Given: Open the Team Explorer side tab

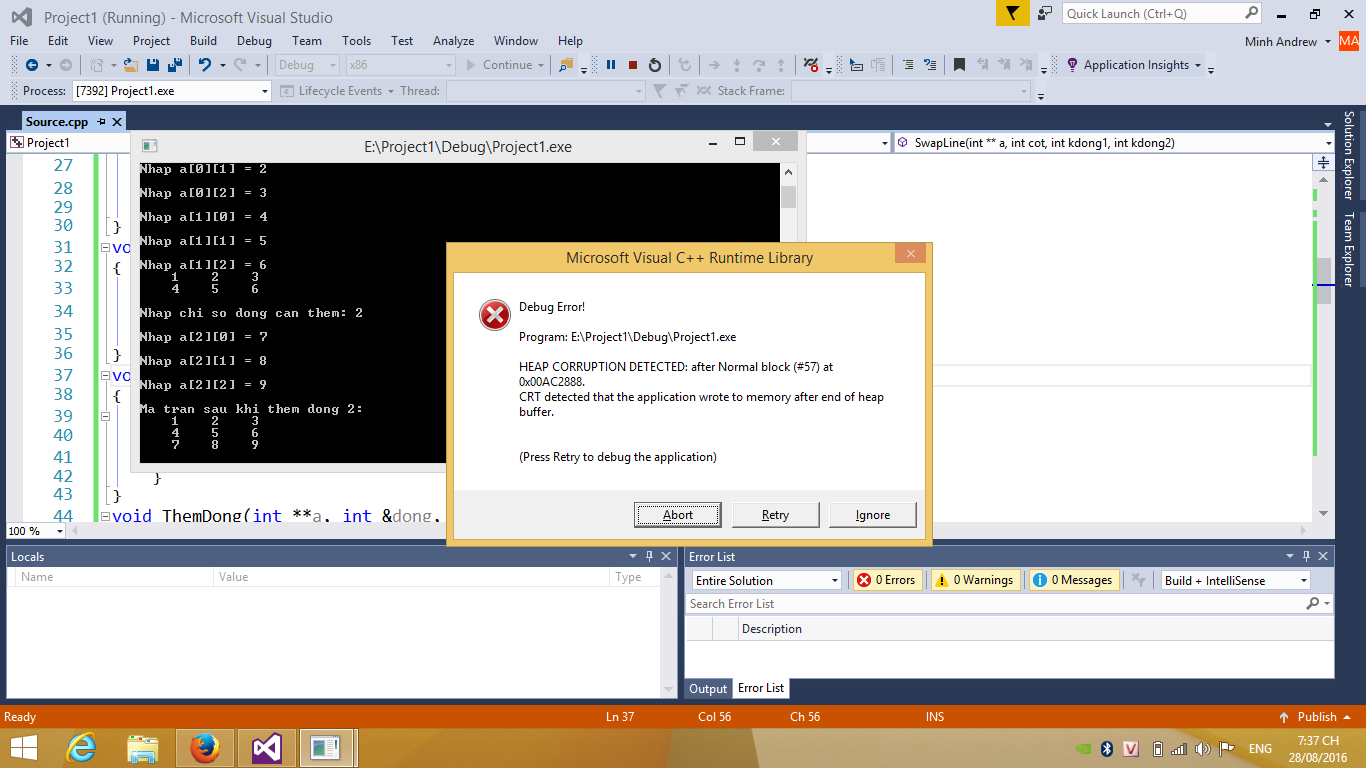Looking at the screenshot, I should [1349, 250].
